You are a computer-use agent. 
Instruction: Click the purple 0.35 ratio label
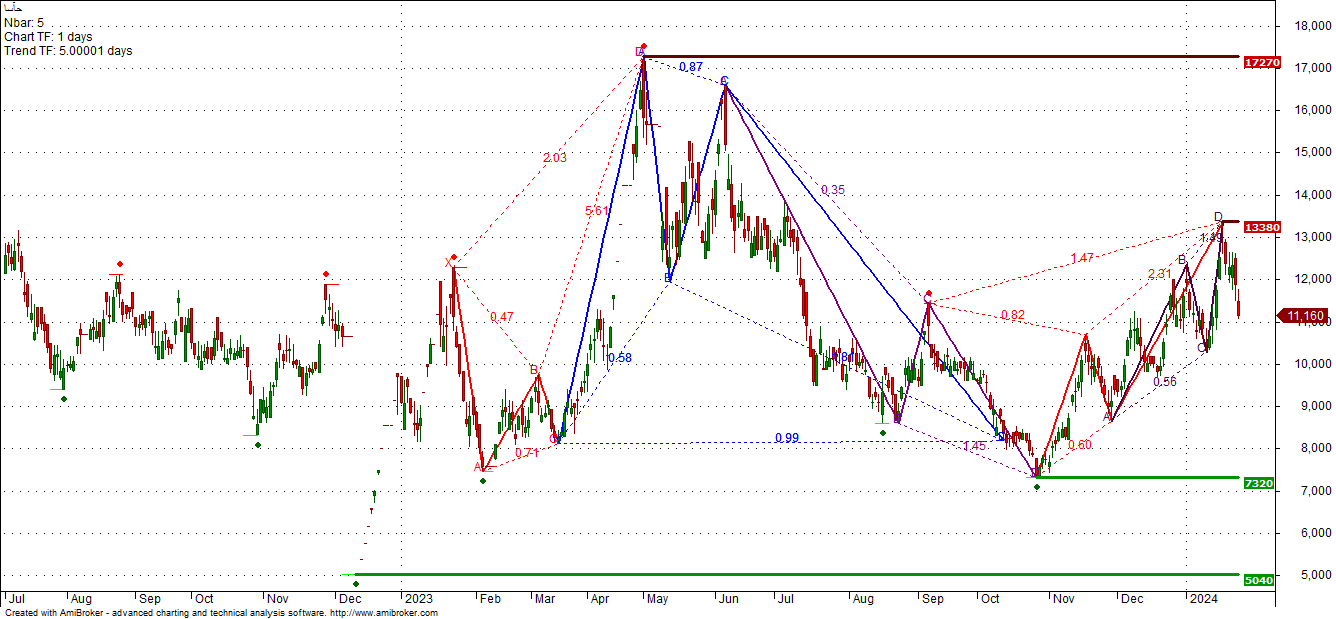click(832, 190)
